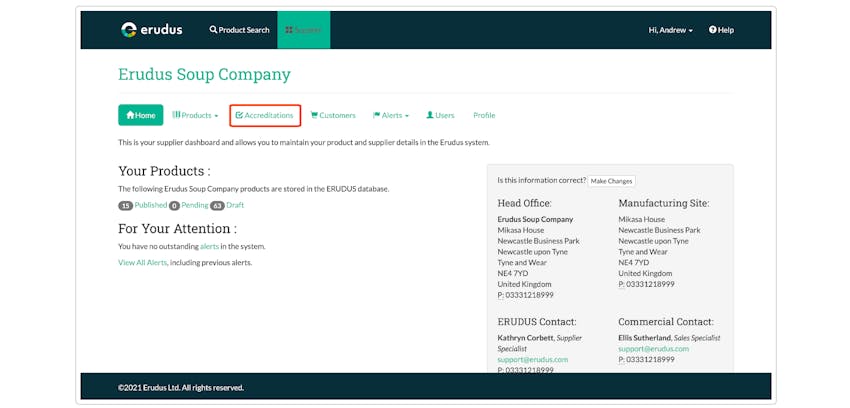This screenshot has width=850, height=408.
Task: Click the 'Your Products :' heading
Action: click(x=164, y=171)
